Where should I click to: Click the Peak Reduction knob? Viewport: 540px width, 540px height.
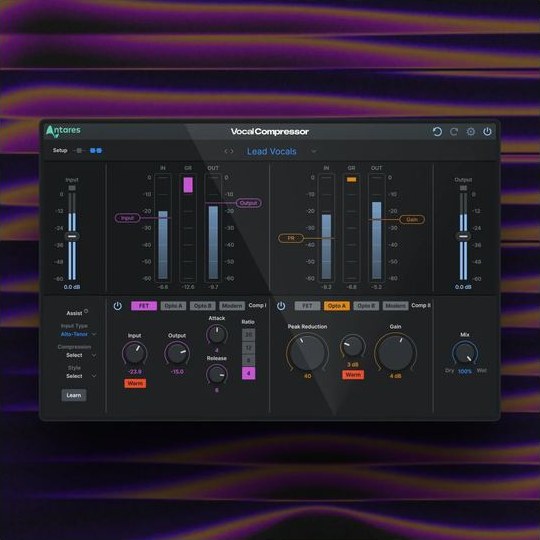[307, 353]
